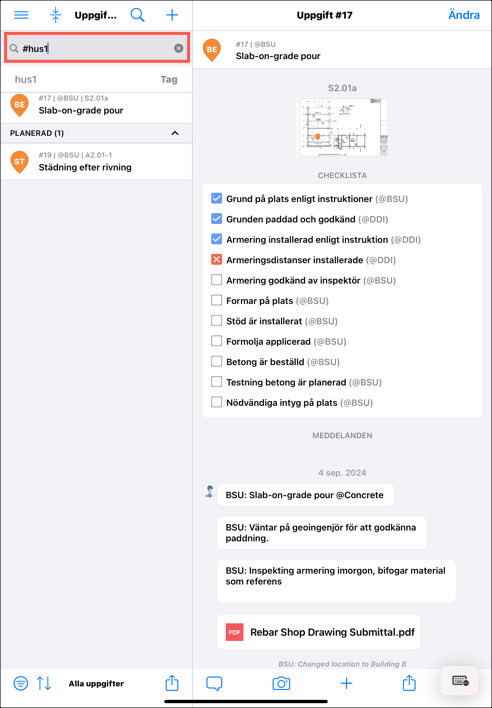This screenshot has height=708, width=492.
Task: Select the hus1 Tag suggestion
Action: [x=96, y=79]
